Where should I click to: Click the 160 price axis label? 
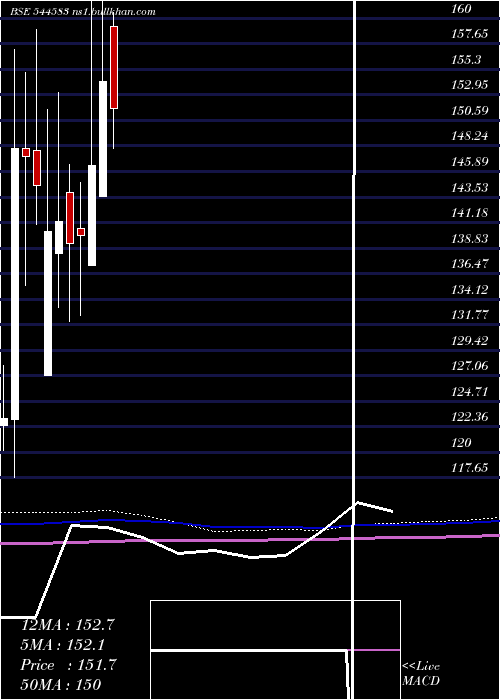coord(462,8)
